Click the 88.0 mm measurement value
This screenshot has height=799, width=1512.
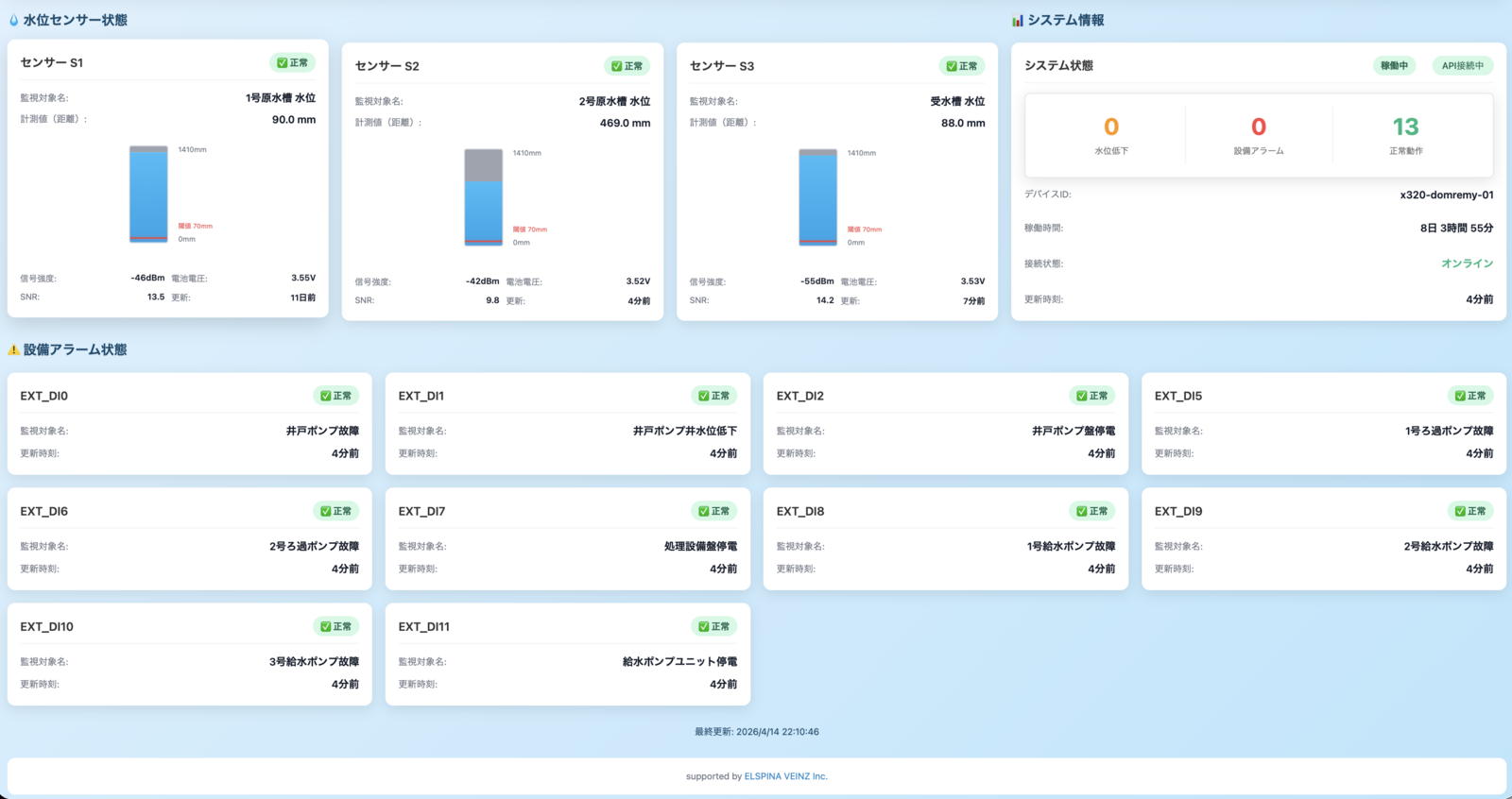click(x=963, y=123)
